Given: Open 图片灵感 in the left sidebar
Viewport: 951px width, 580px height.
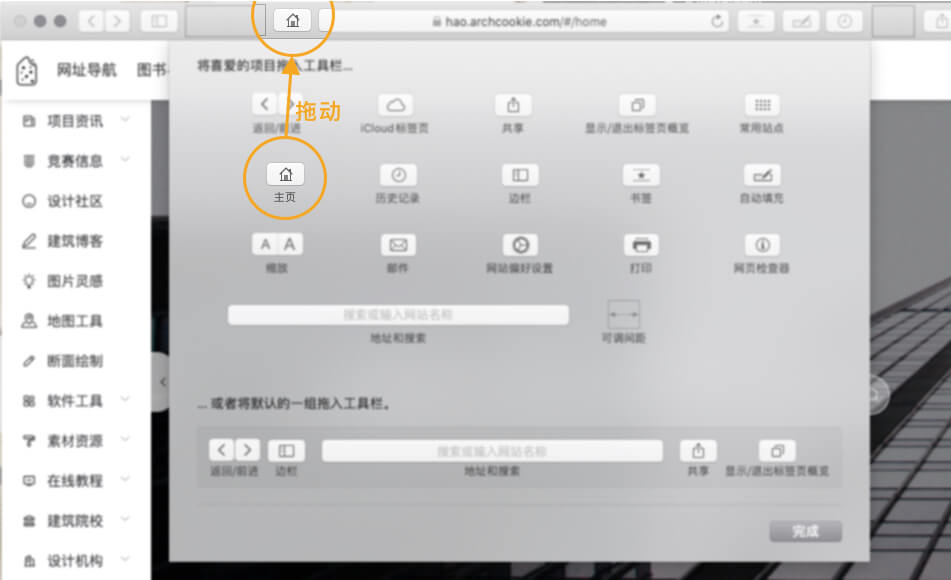Looking at the screenshot, I should [x=75, y=281].
